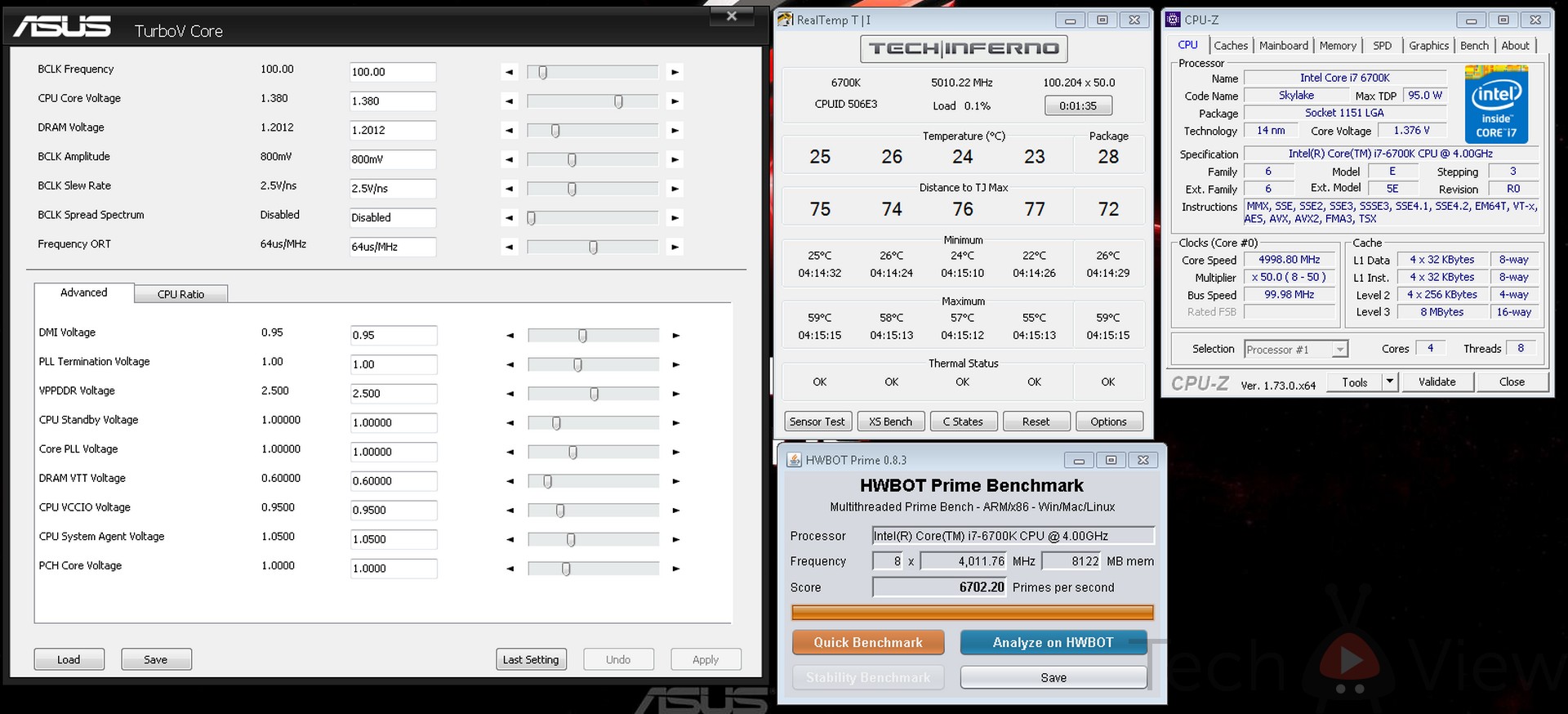Click Analyze on HWBOT
This screenshot has width=1568, height=714.
(1053, 642)
